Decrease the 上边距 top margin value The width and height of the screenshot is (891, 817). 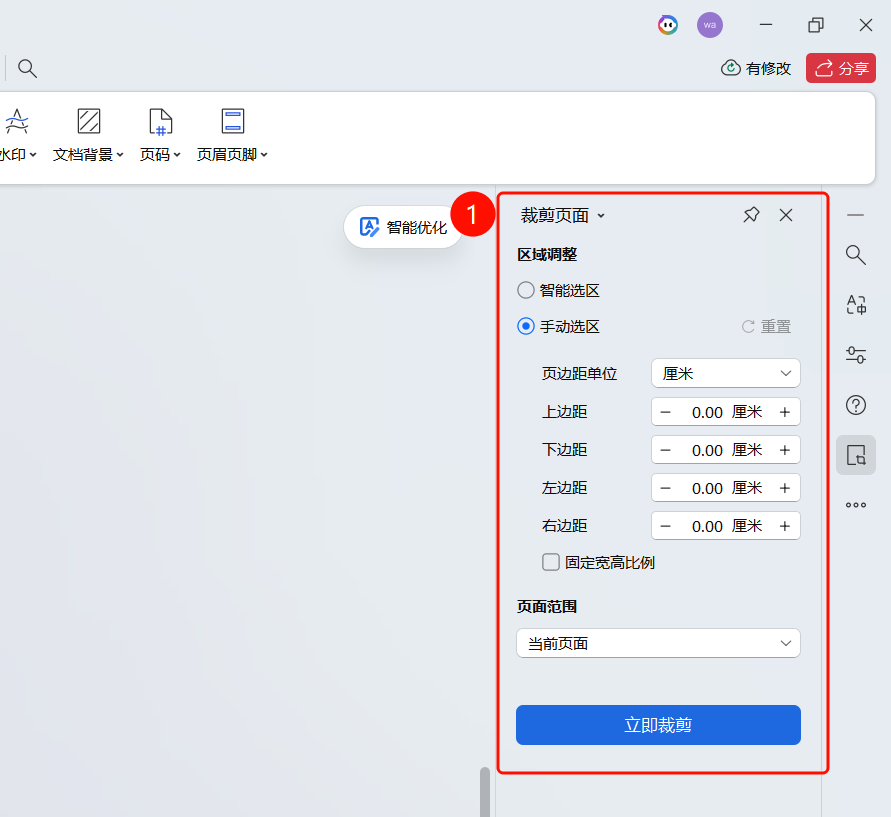666,412
